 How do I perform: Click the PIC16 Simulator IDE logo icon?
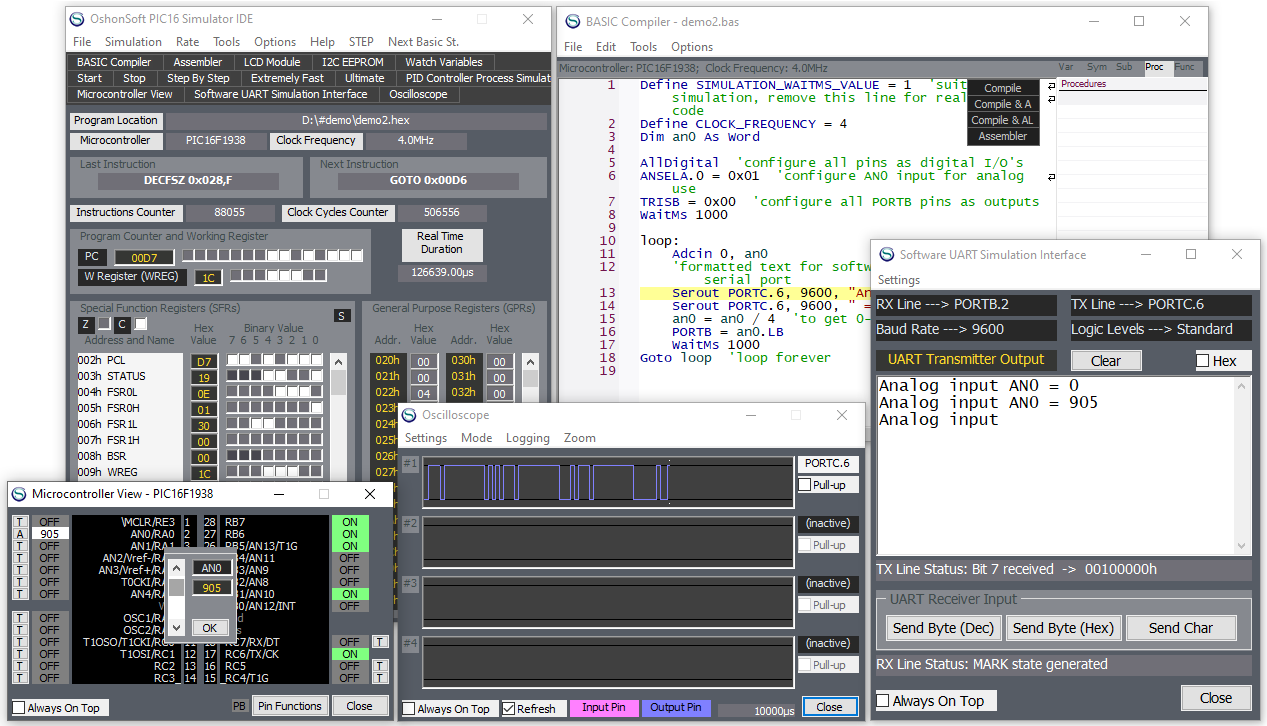tap(76, 19)
